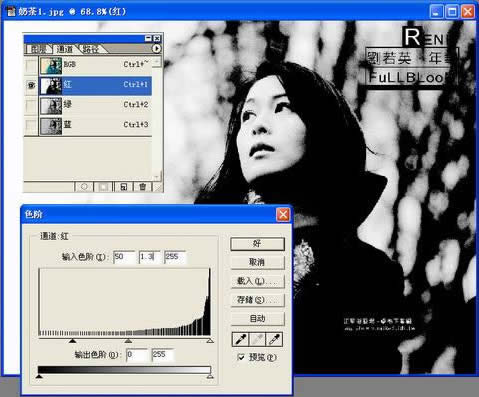Open channels panel flyout menu arrow
This screenshot has height=397, width=479.
[157, 49]
